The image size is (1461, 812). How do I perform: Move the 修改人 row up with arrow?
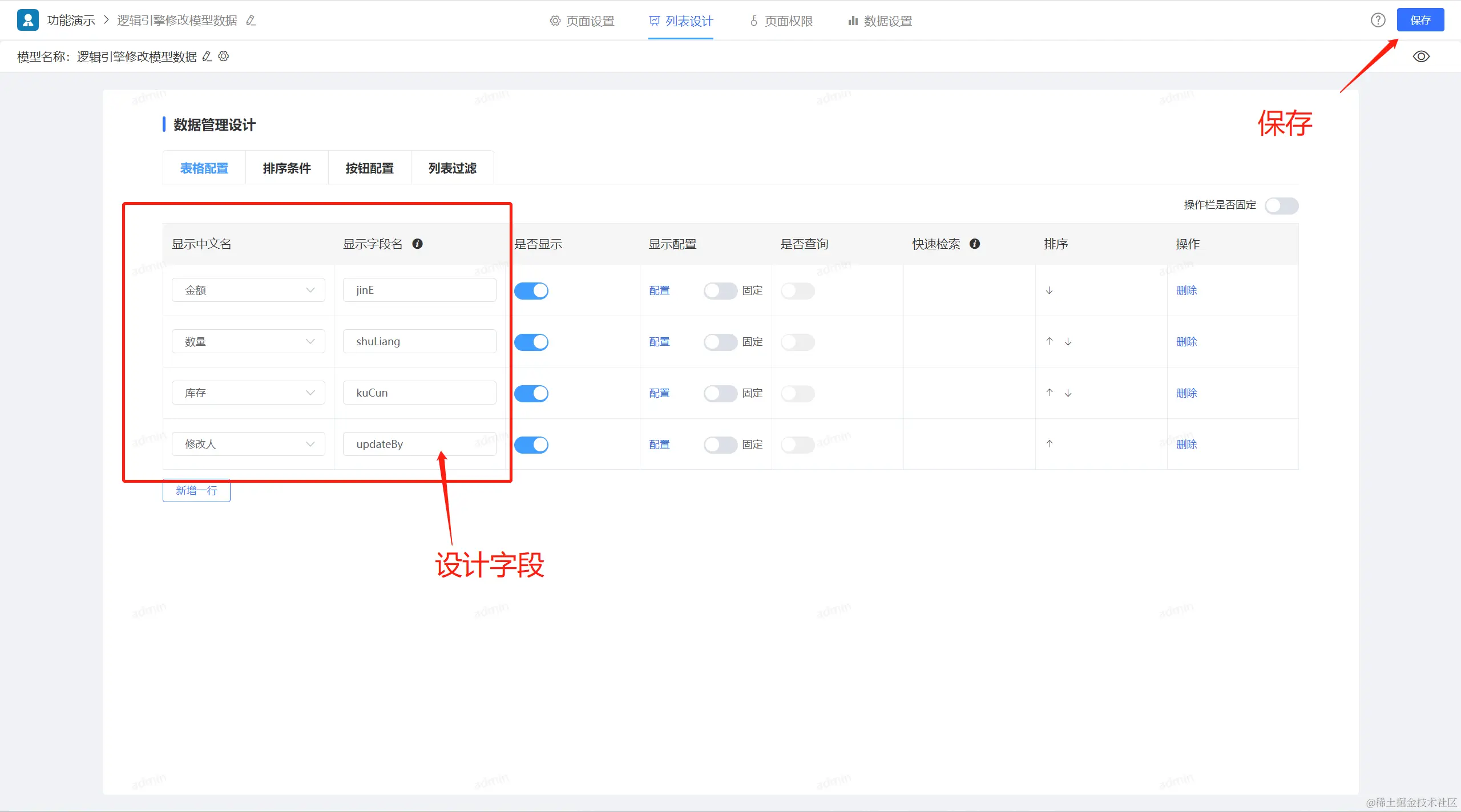[x=1049, y=444]
